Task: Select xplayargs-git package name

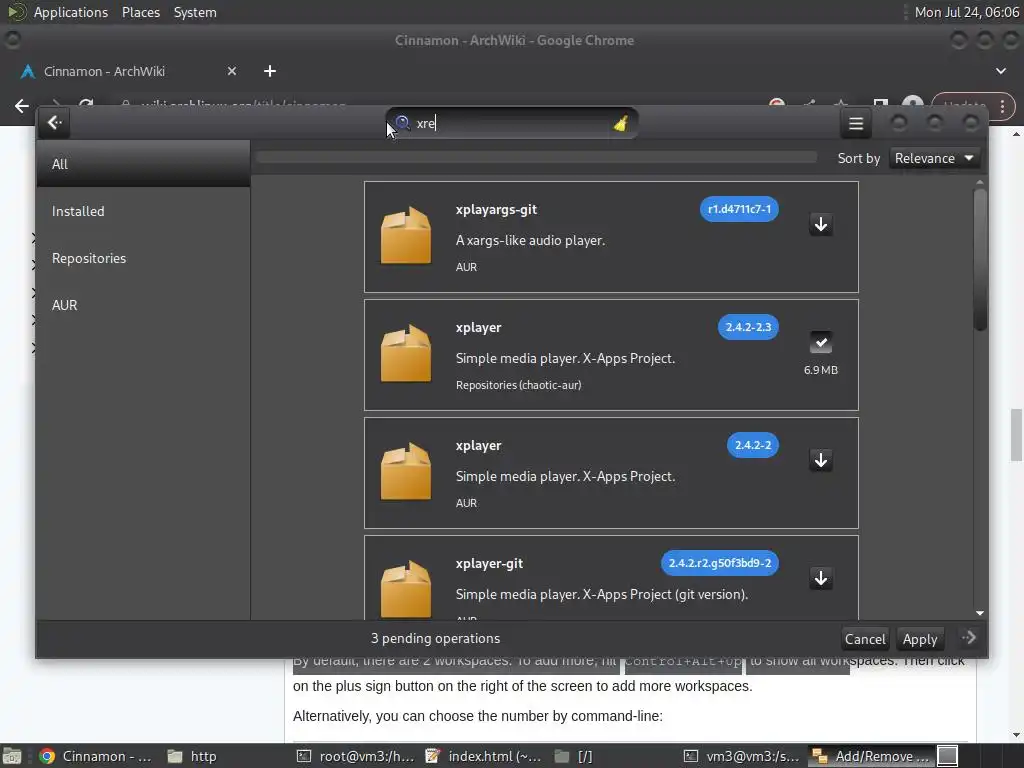Action: pos(496,209)
